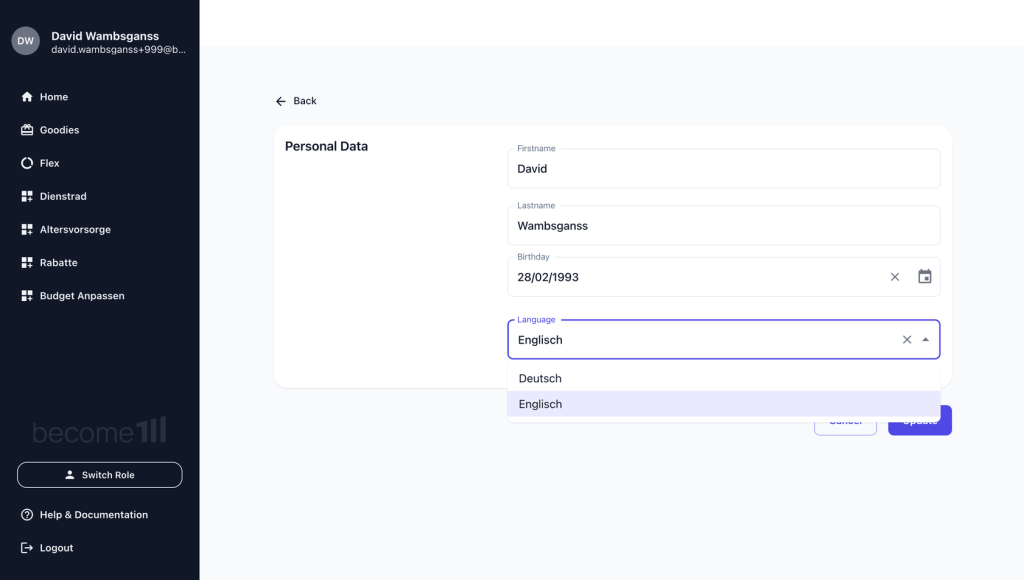The image size is (1024, 580).
Task: Click the Flex circle icon
Action: tap(27, 163)
